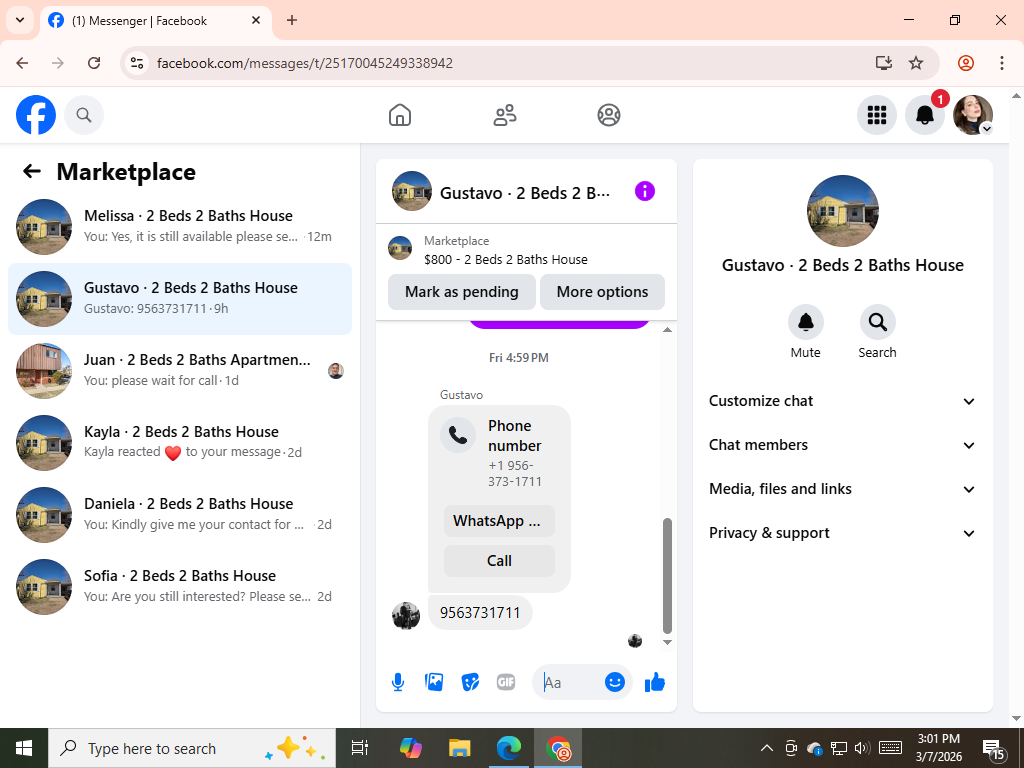Choose a GIF icon
1024x768 pixels.
coord(506,682)
